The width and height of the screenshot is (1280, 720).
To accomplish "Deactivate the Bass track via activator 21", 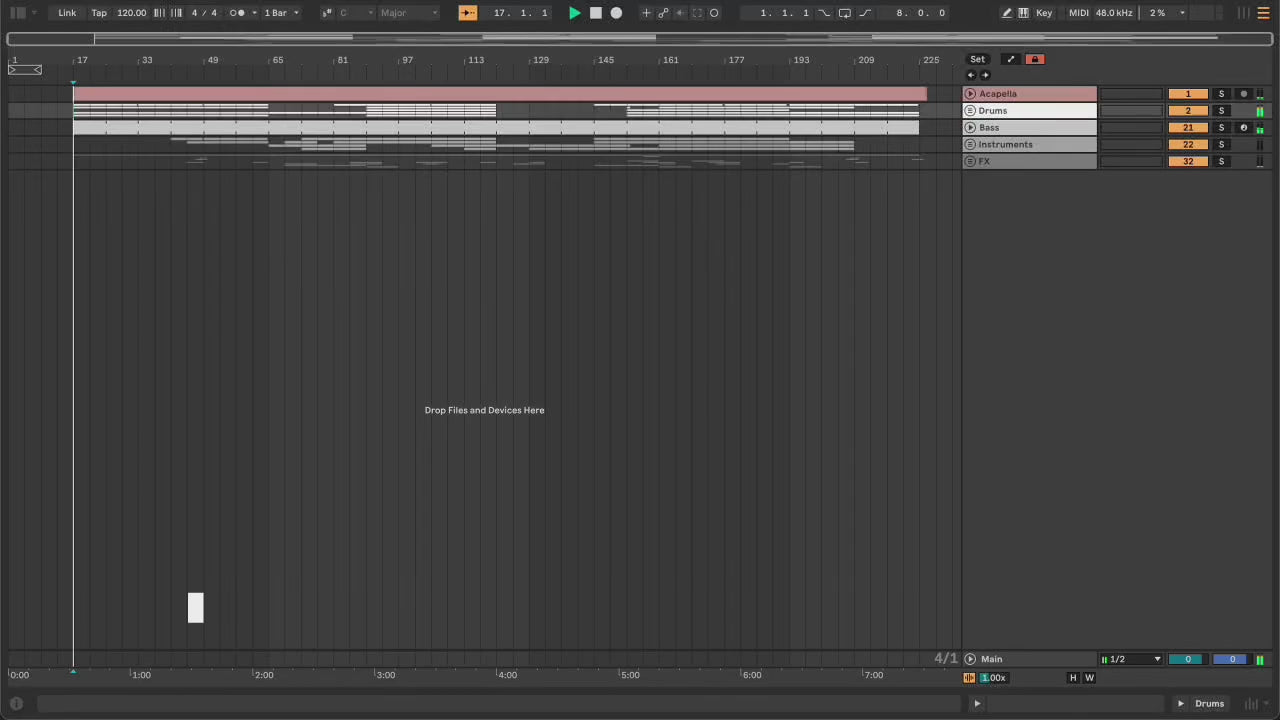I will click(1187, 128).
